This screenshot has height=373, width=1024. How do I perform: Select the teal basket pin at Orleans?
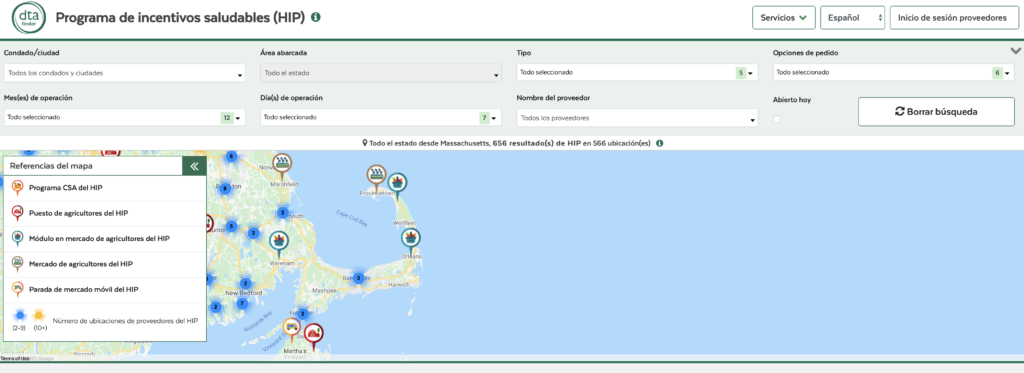pos(411,240)
